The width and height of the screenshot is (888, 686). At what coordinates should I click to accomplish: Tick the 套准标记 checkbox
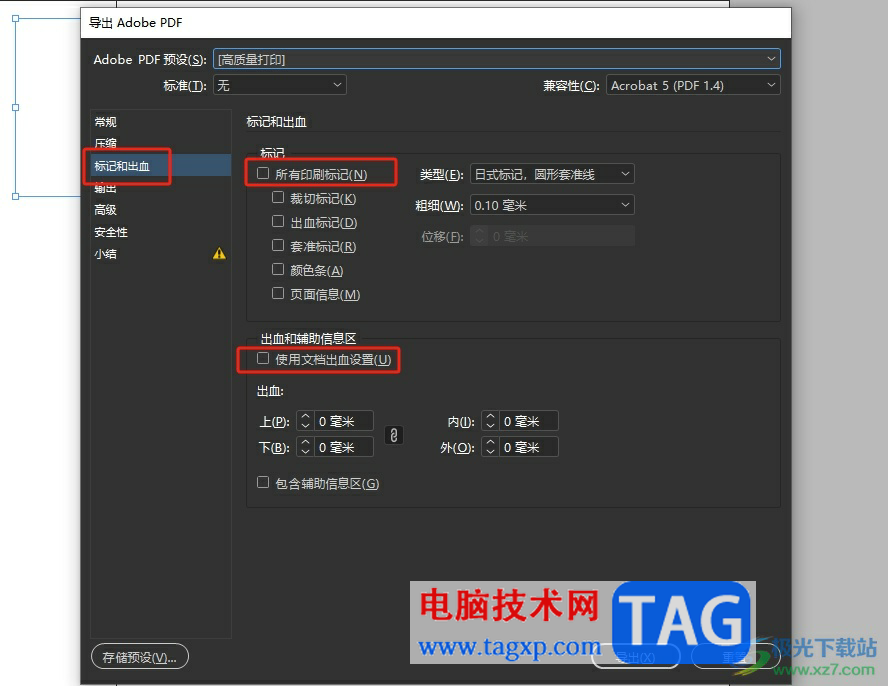(x=278, y=245)
